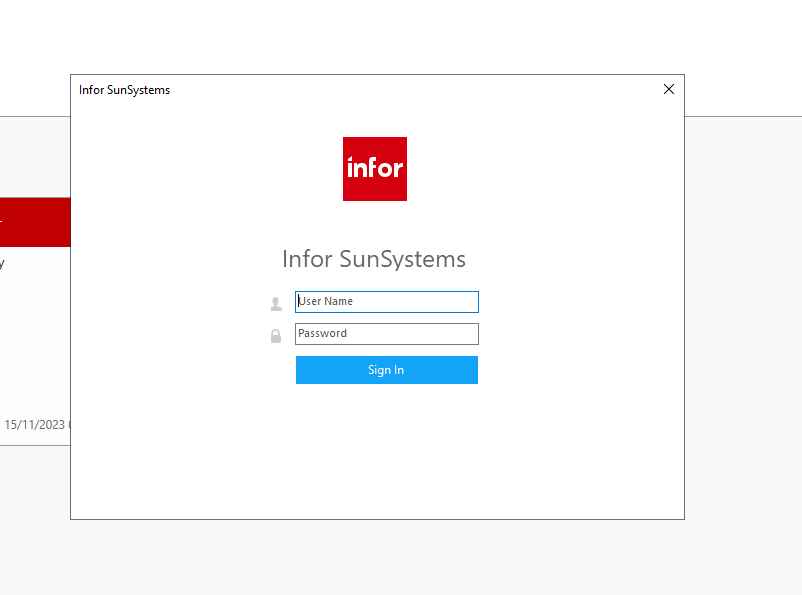Click the red bar in background window
This screenshot has height=595, width=802.
(35, 223)
